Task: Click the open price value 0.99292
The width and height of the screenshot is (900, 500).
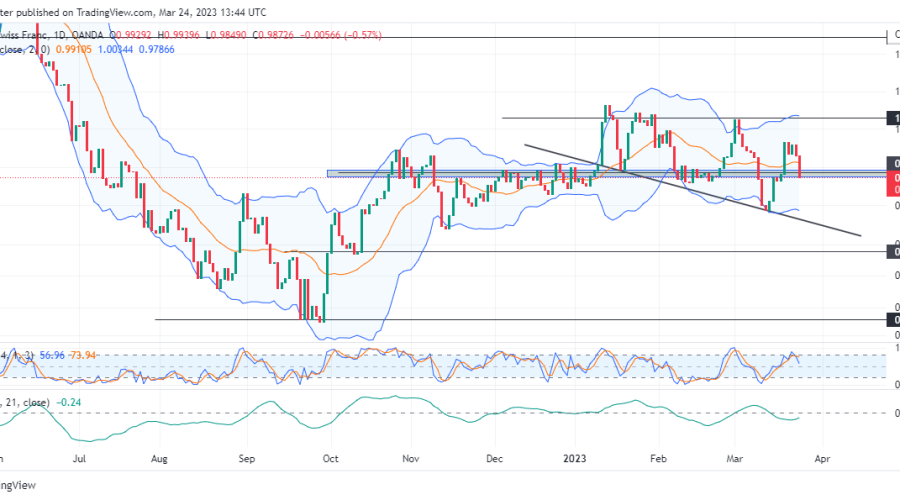Action: pyautogui.click(x=134, y=35)
